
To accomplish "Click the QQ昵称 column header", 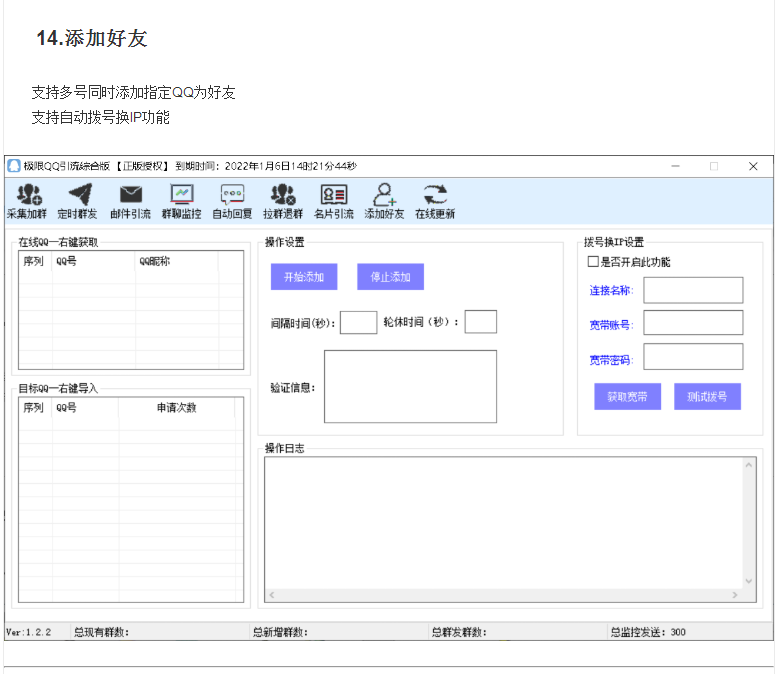I will point(177,261).
